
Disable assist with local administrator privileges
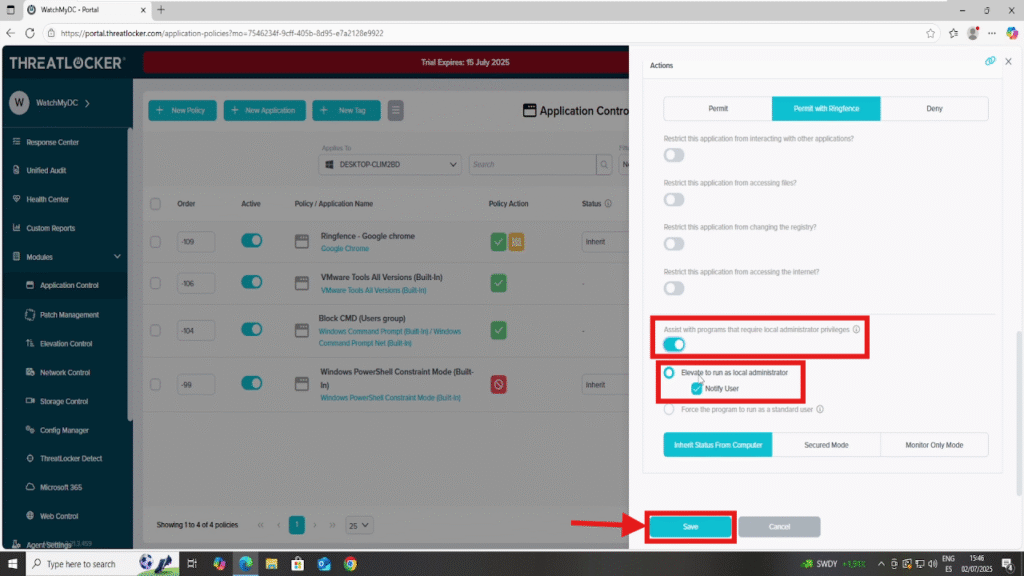[674, 344]
